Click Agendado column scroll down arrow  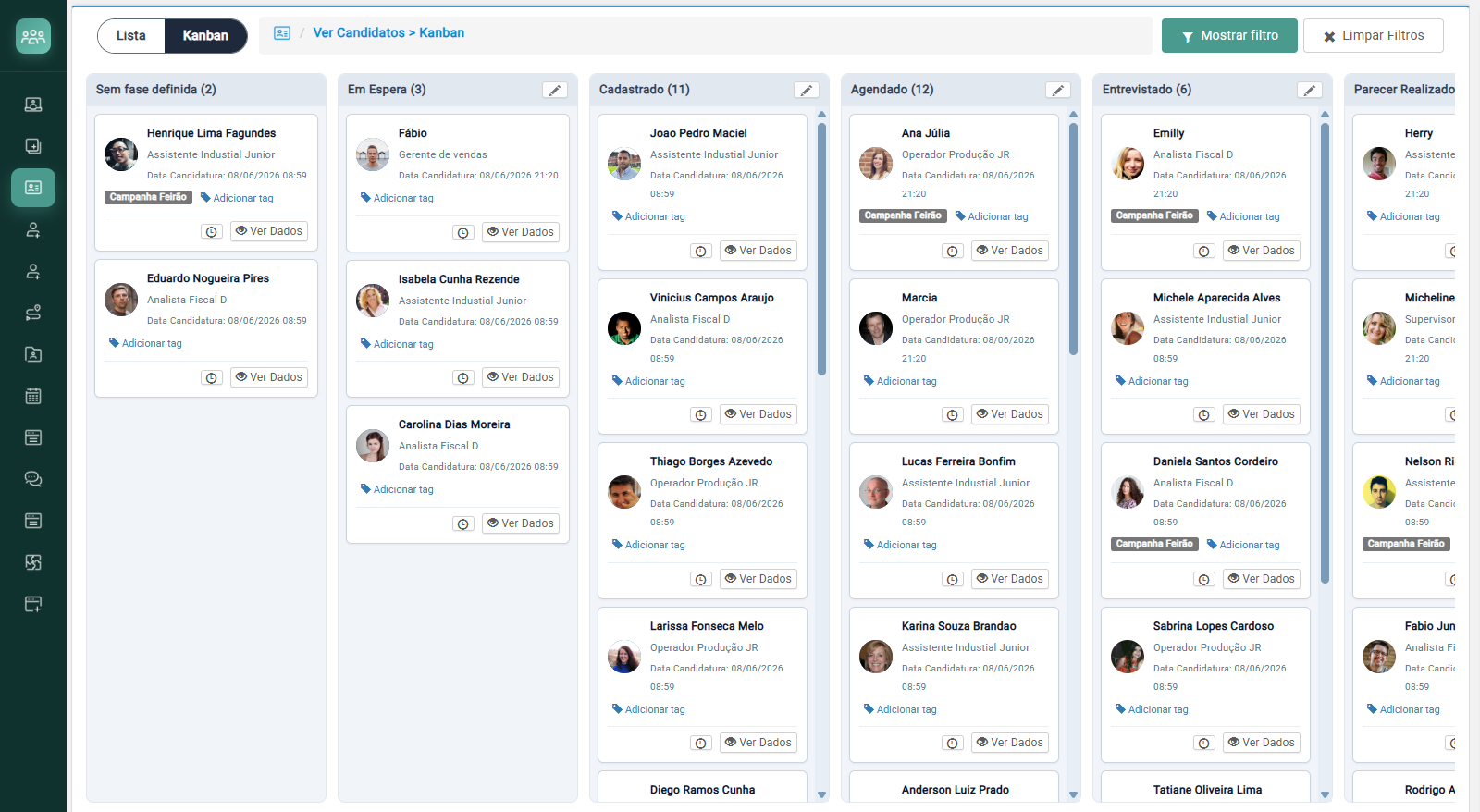(1073, 794)
